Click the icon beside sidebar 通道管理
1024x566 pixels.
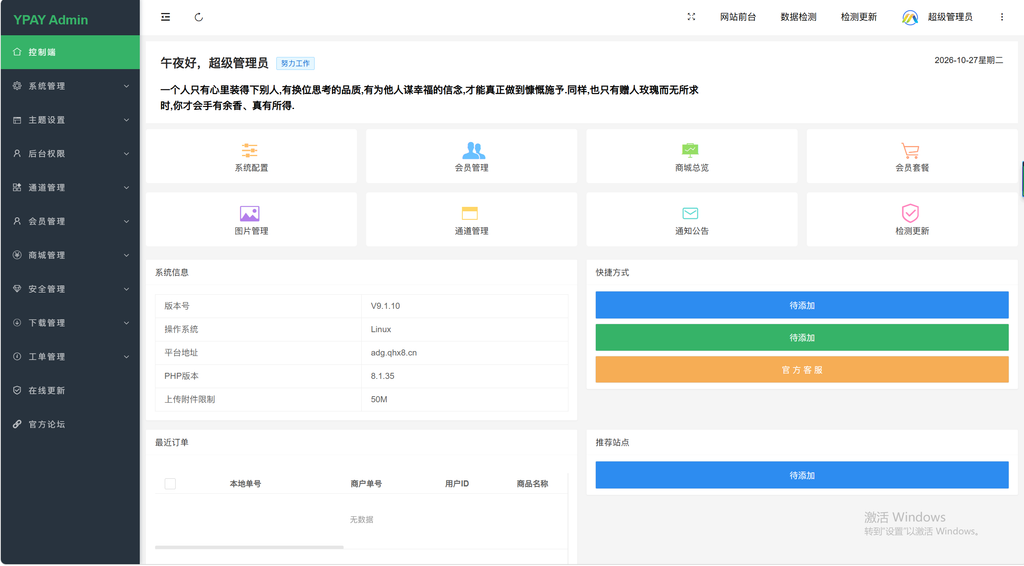17,187
